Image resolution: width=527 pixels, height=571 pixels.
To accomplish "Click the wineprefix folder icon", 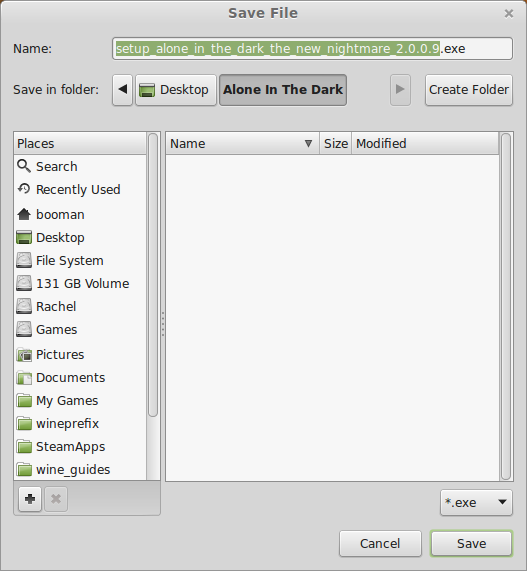I will click(x=24, y=424).
